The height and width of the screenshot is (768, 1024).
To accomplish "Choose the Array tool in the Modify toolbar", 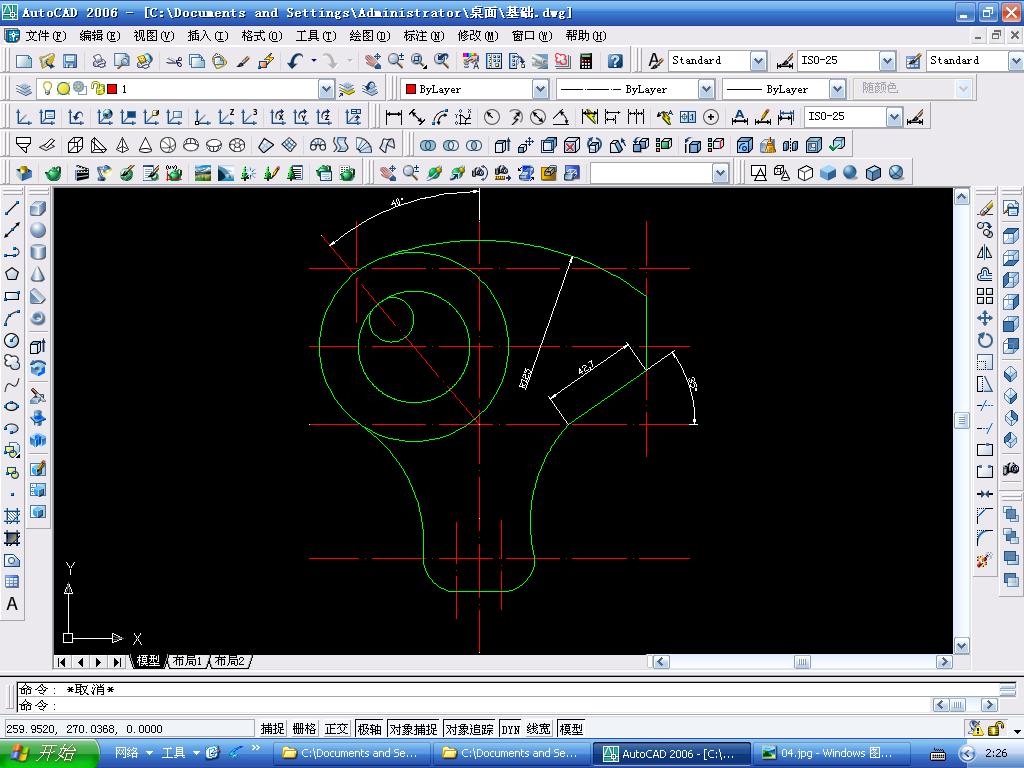I will pos(985,296).
